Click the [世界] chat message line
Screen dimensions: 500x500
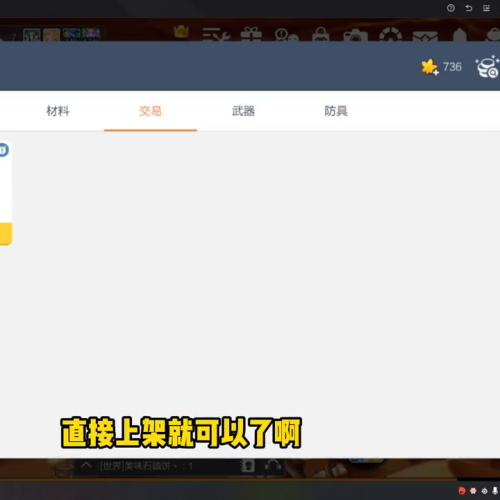(146, 466)
